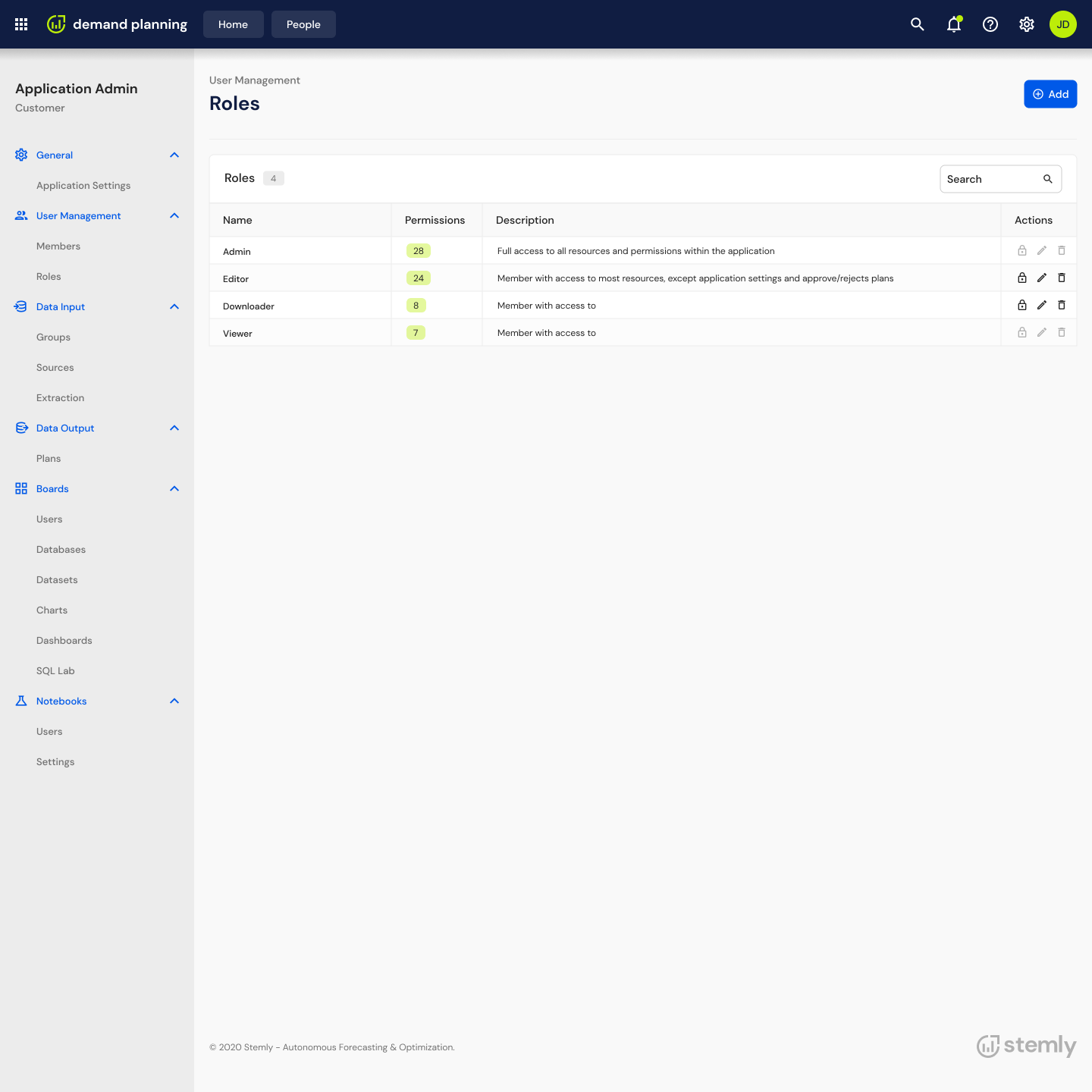The height and width of the screenshot is (1092, 1092).
Task: Click the Boards grid icon
Action: click(21, 488)
